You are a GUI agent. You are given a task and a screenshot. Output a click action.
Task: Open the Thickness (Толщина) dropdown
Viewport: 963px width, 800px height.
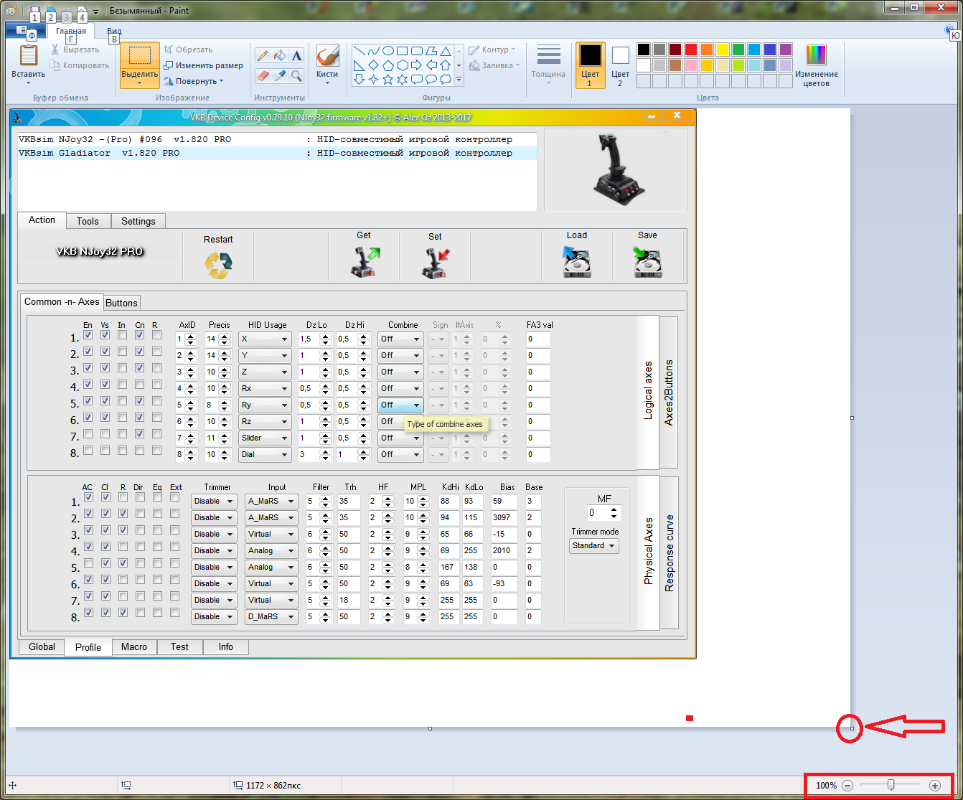(548, 64)
